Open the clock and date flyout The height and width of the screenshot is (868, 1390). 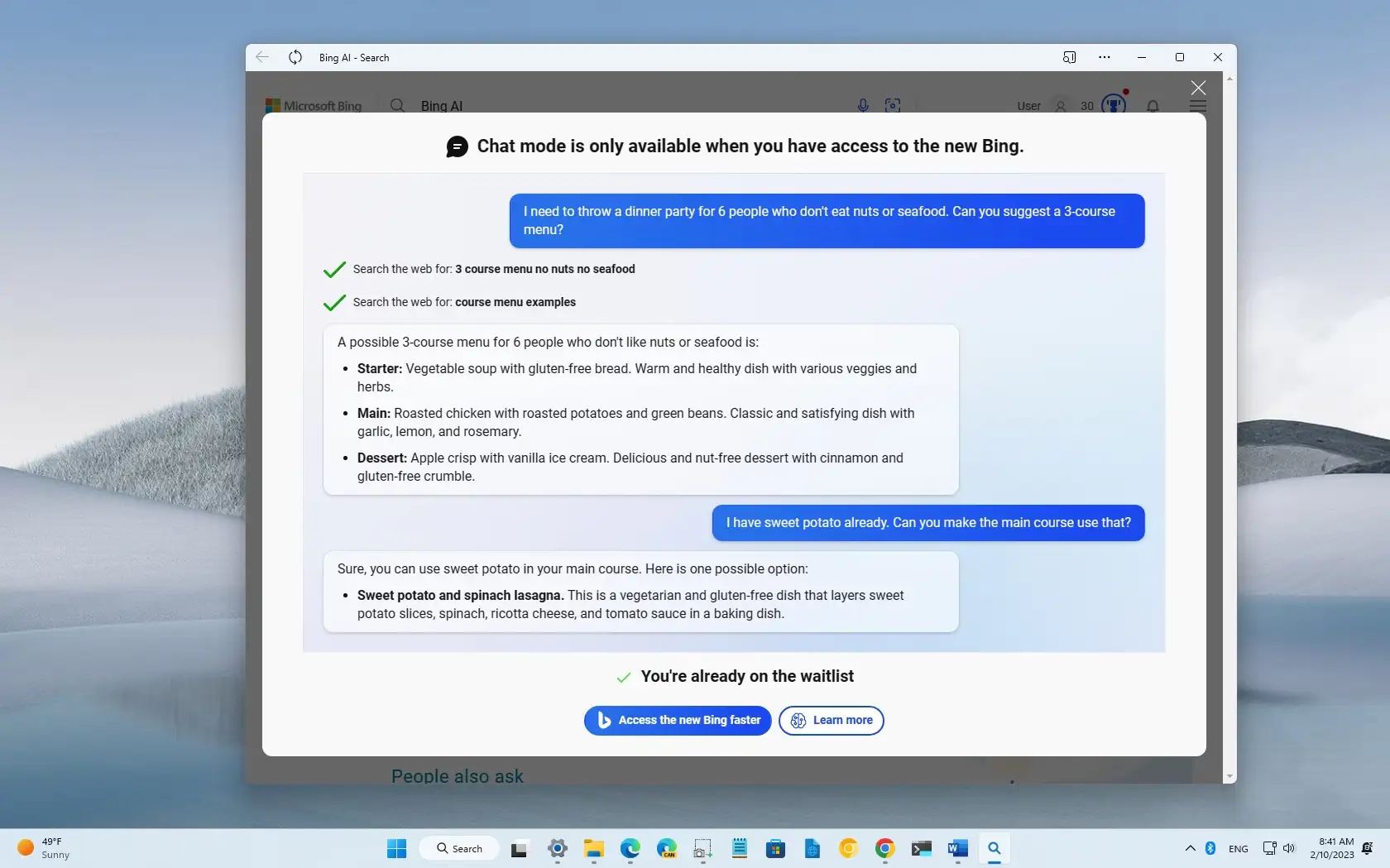coord(1331,848)
